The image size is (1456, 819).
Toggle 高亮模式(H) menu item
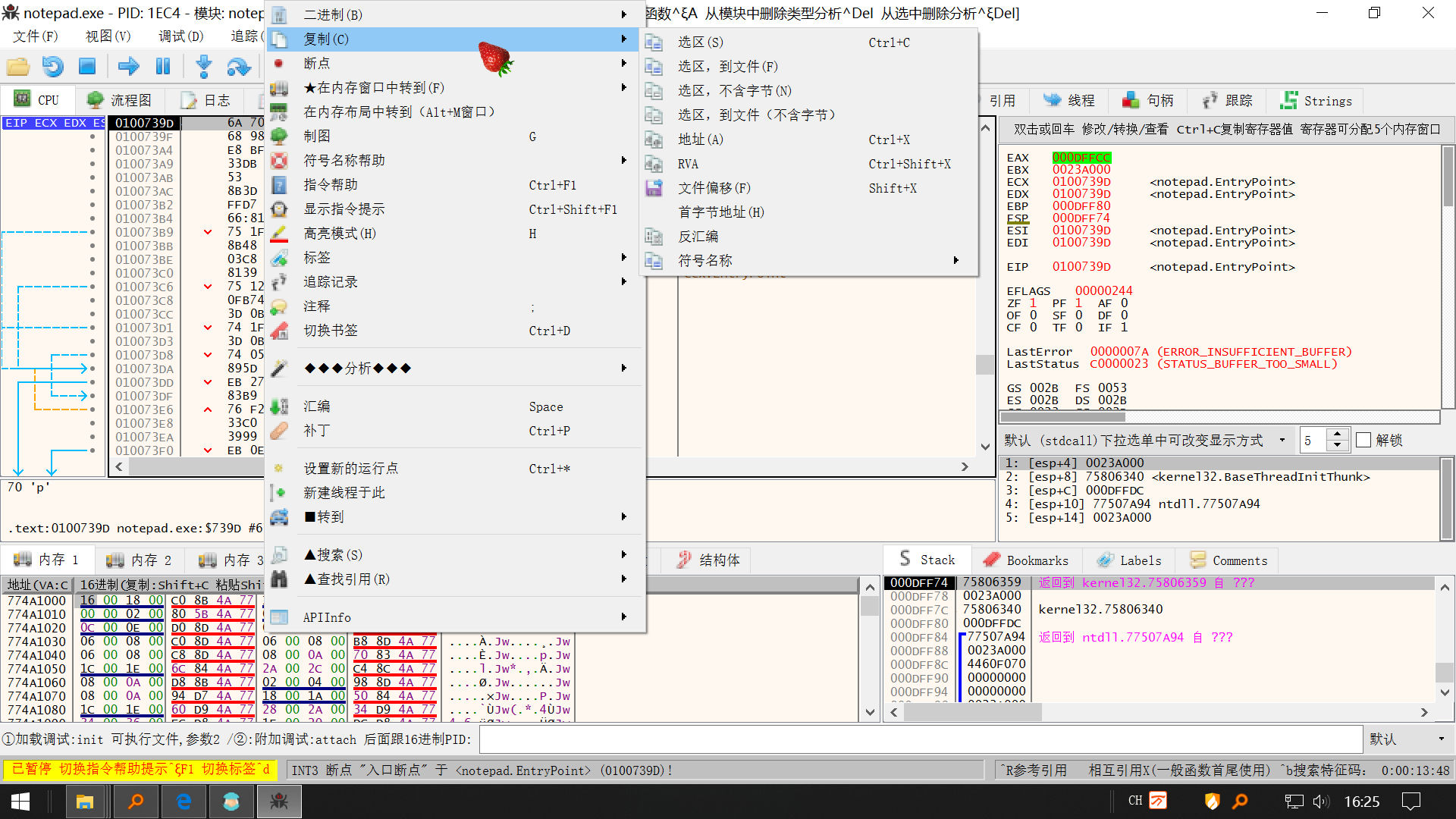[455, 234]
